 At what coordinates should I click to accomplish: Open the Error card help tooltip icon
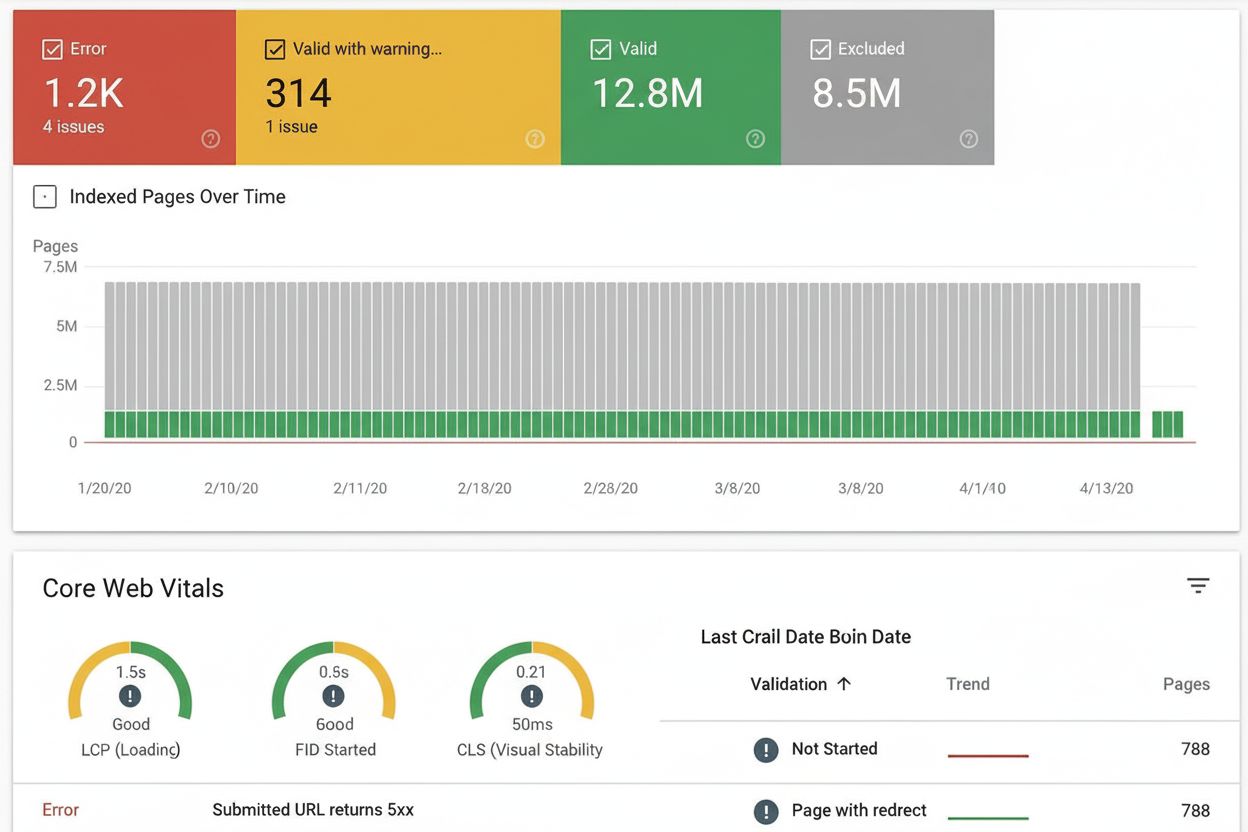(210, 140)
